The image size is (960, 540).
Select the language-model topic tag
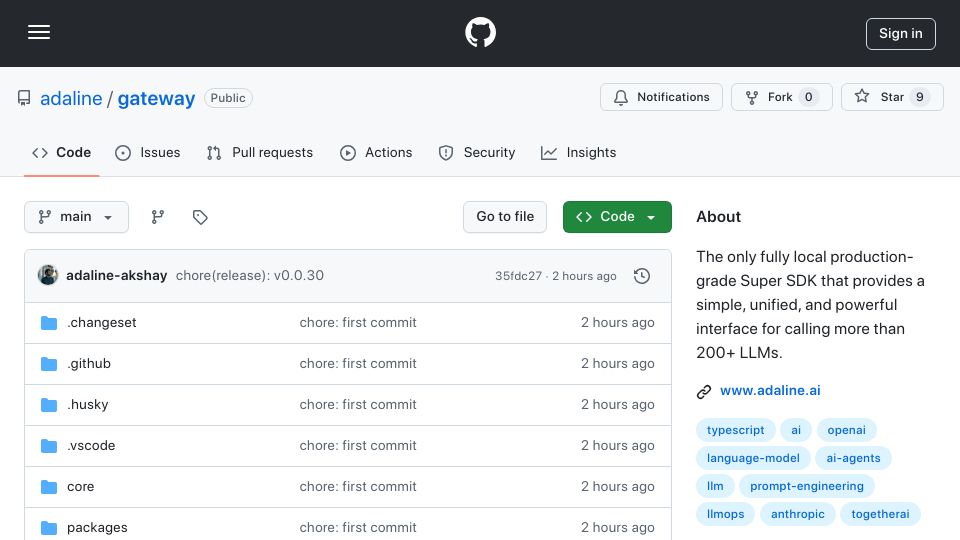[x=753, y=458]
